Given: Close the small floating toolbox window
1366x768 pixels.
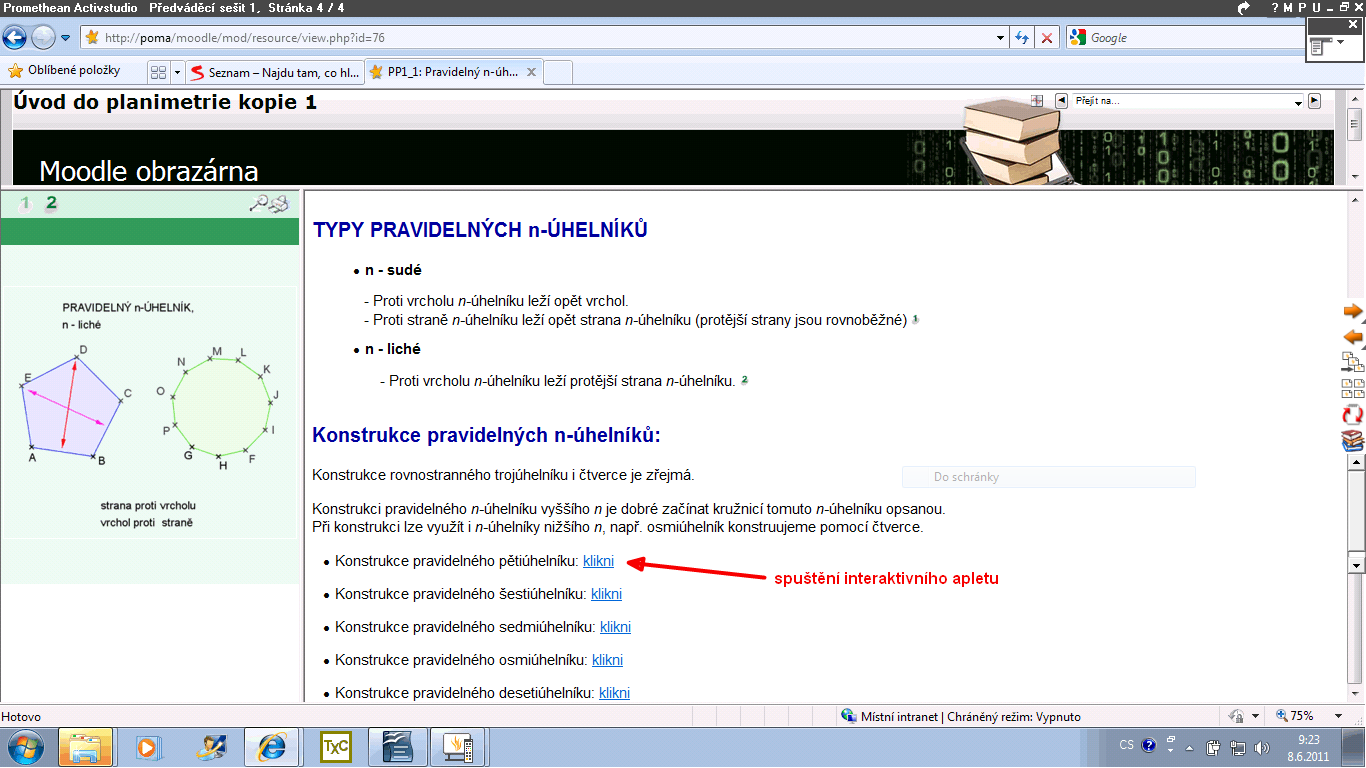Looking at the screenshot, I should [1354, 24].
